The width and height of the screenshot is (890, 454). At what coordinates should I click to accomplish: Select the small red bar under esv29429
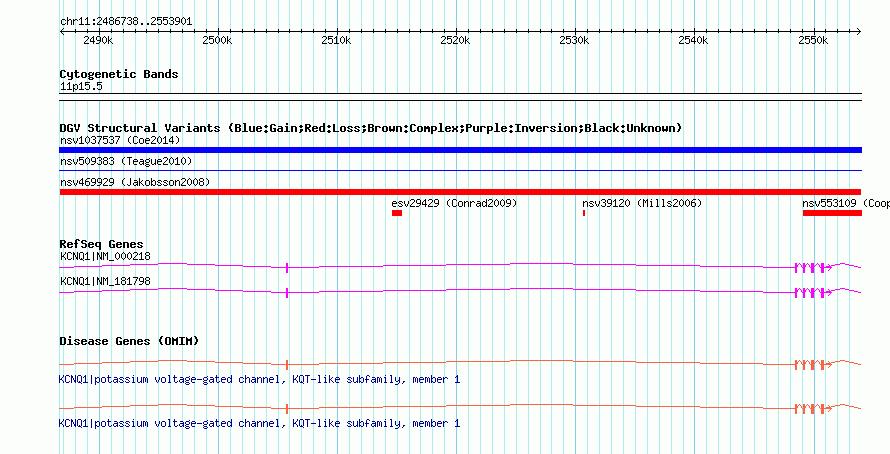pos(397,213)
